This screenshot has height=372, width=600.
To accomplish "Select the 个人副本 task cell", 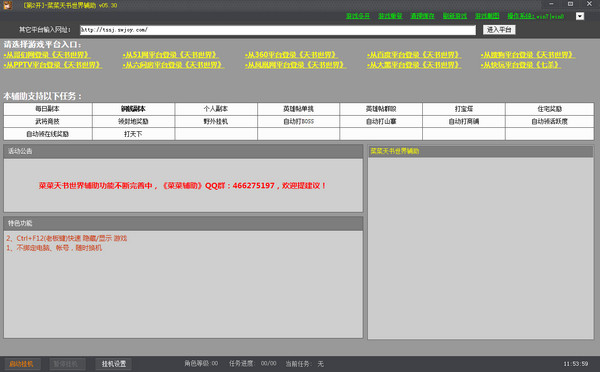I will click(x=216, y=109).
